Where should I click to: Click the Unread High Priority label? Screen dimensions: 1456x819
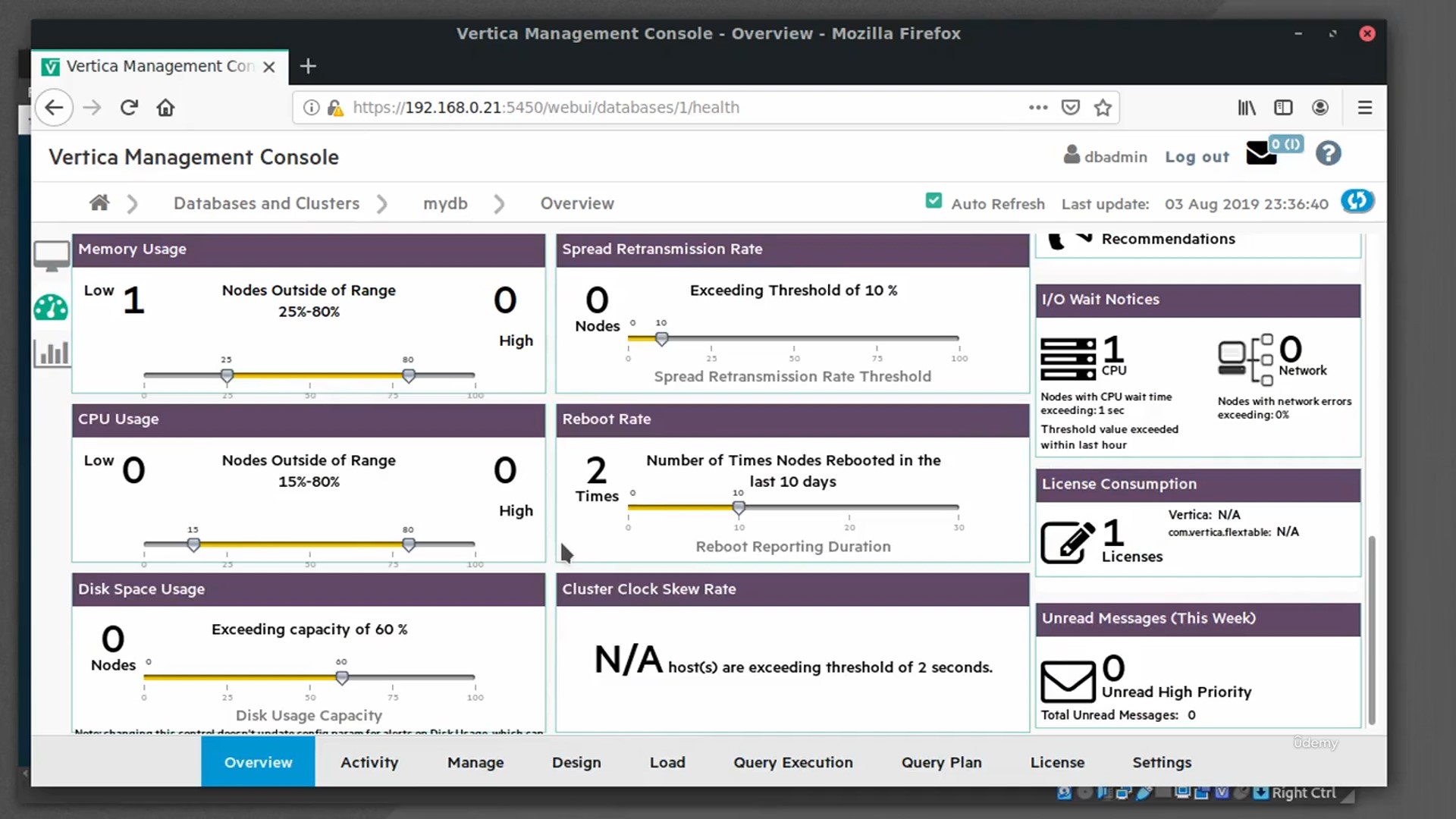pyautogui.click(x=1176, y=692)
